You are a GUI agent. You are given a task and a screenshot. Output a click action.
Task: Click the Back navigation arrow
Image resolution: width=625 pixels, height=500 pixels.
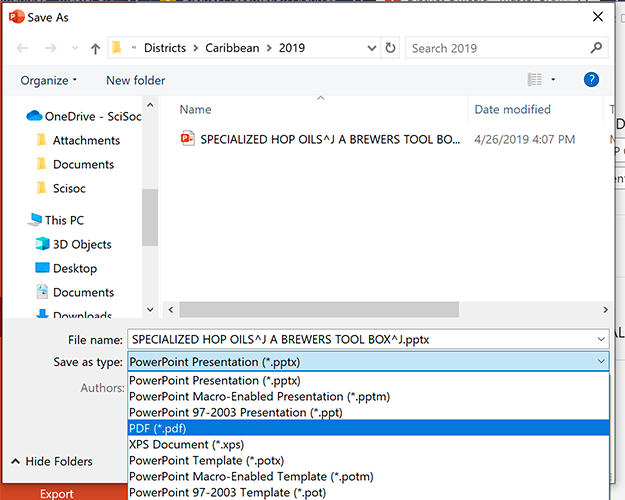(22, 48)
